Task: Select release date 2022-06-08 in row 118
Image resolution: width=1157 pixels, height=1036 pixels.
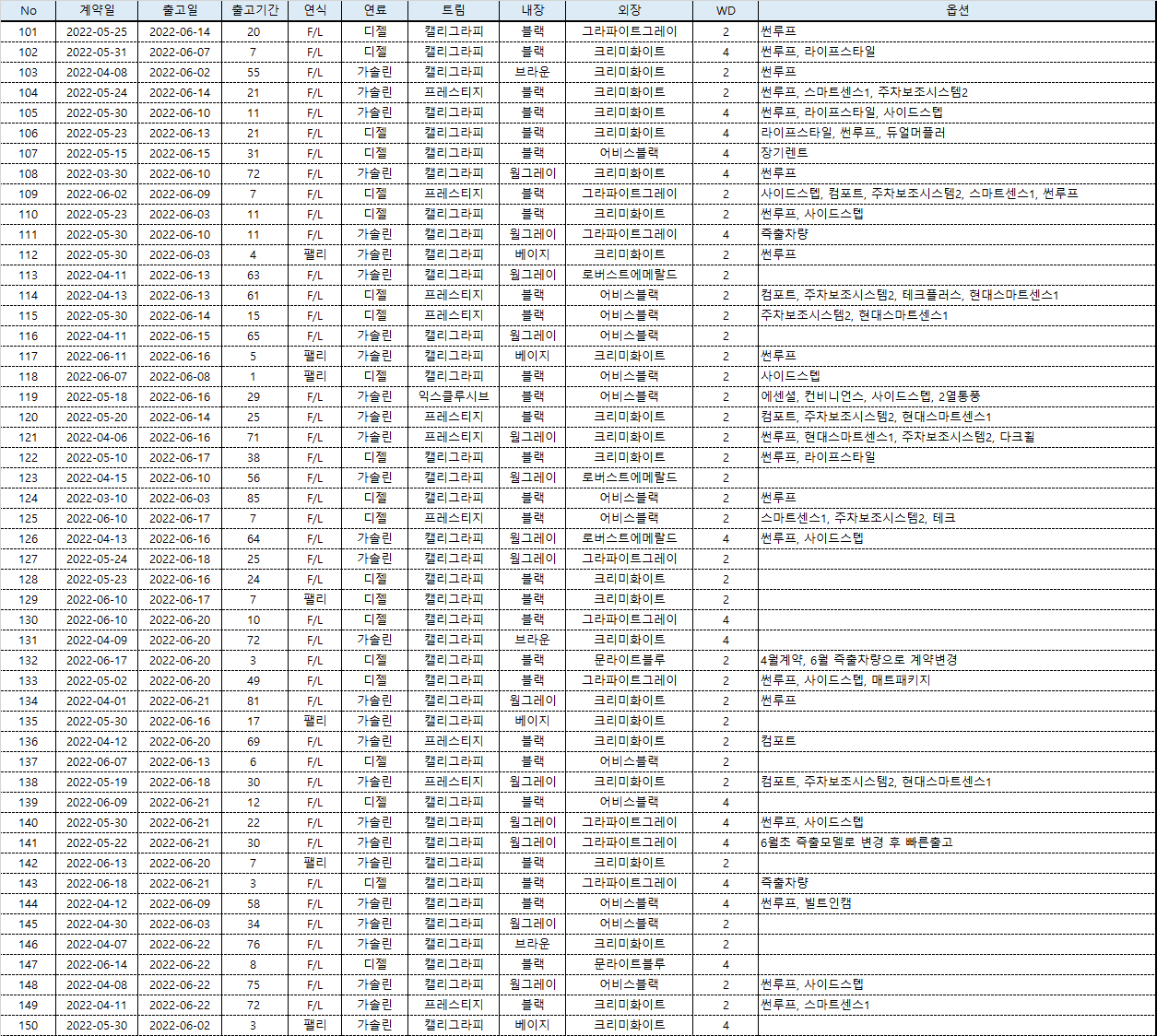Action: [180, 376]
